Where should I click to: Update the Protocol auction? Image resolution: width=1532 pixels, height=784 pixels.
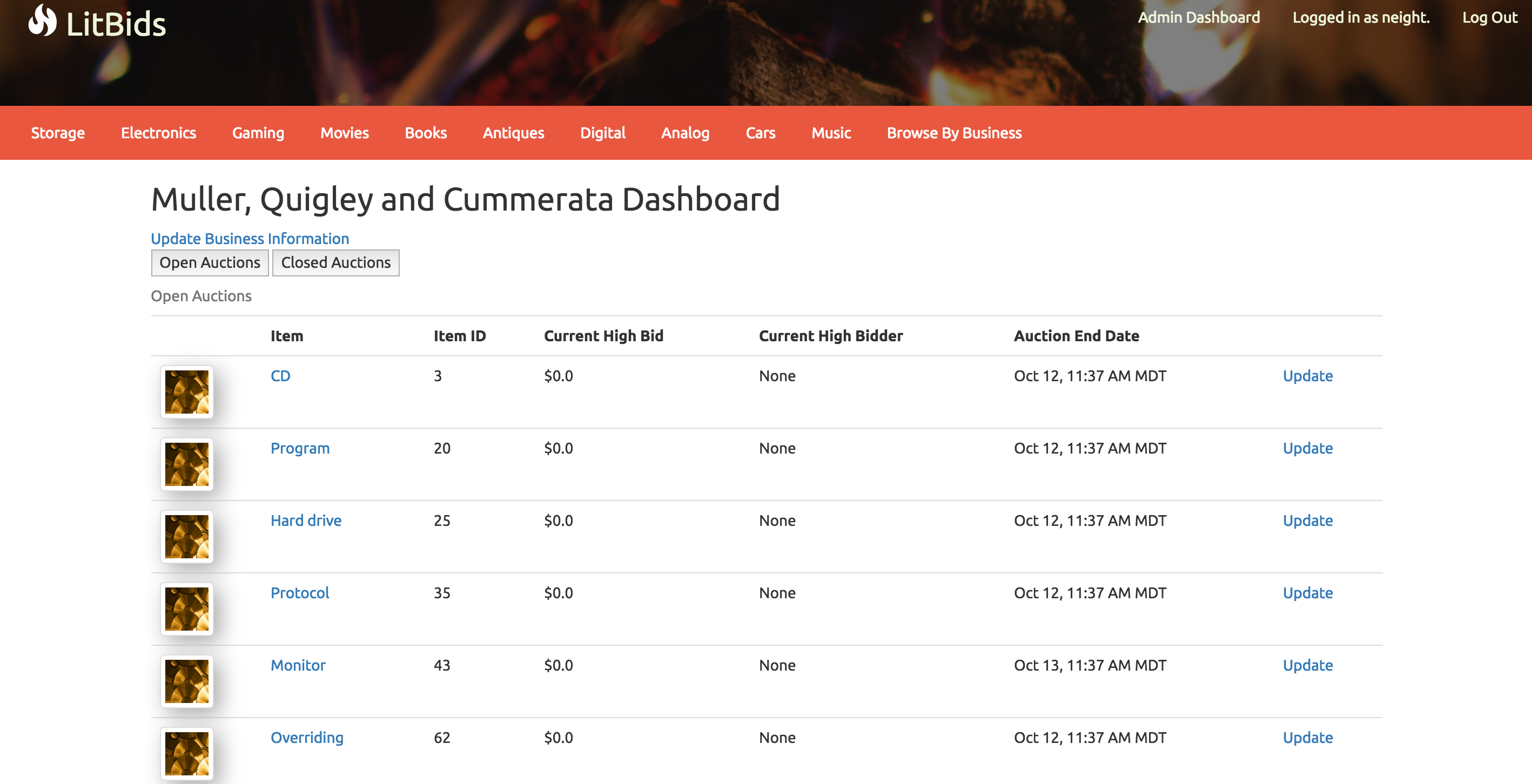point(1307,593)
